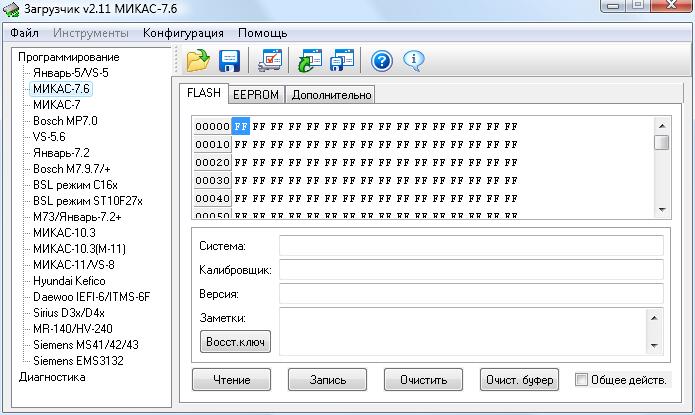The height and width of the screenshot is (415, 695).
Task: Click the Чтение button
Action: click(x=231, y=380)
